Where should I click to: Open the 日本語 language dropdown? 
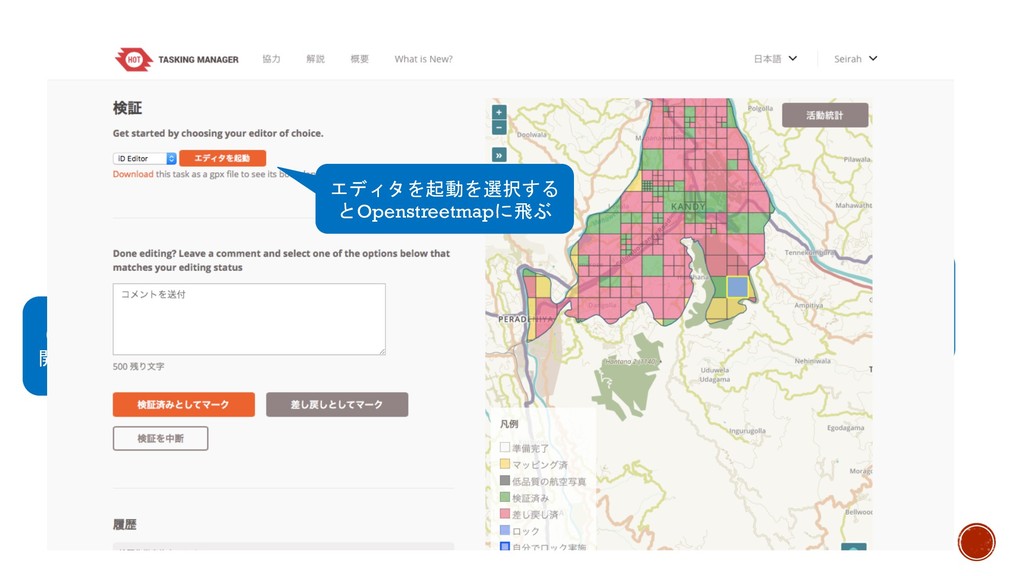pyautogui.click(x=775, y=59)
